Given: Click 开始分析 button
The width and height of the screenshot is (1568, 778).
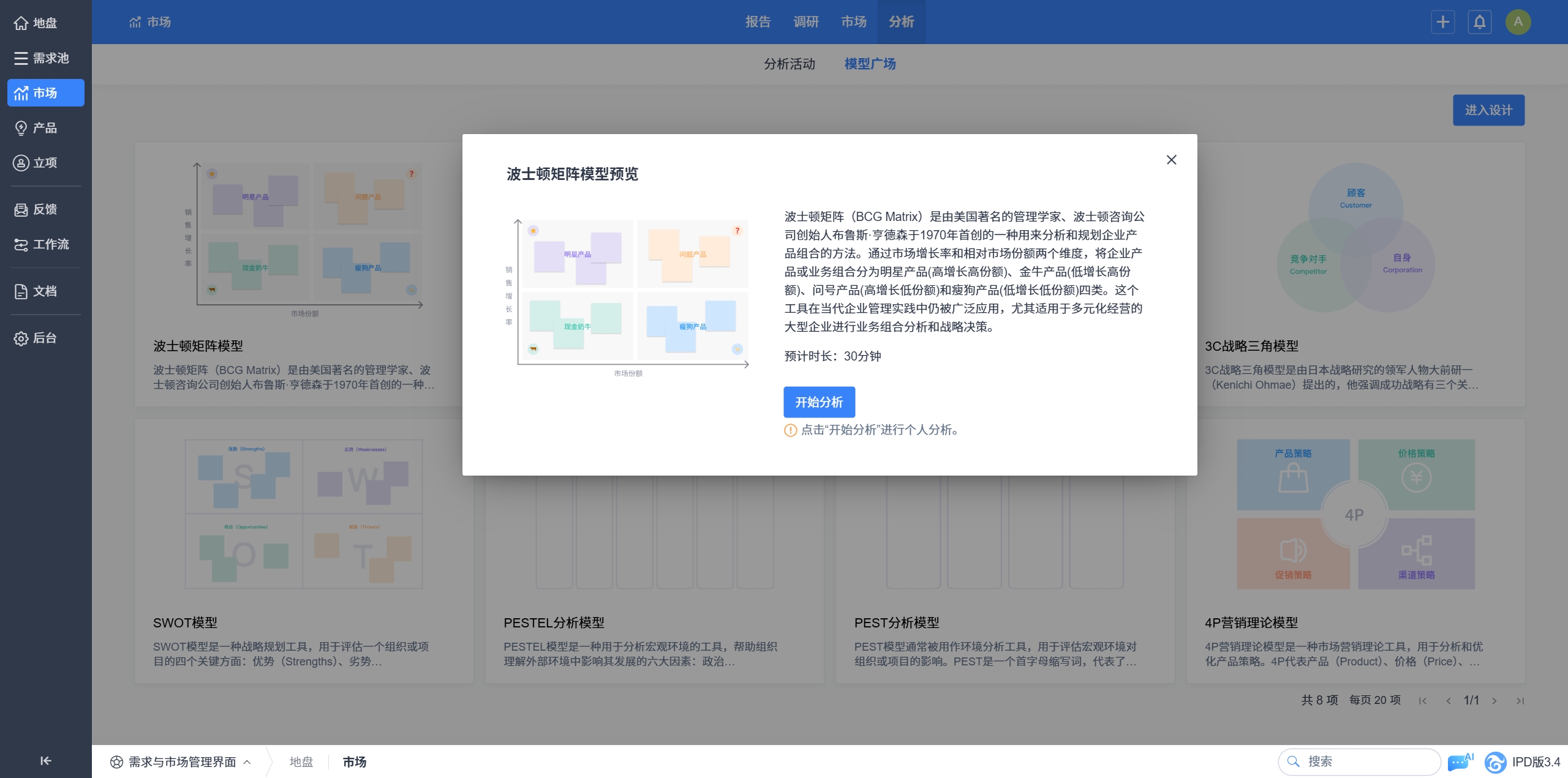Looking at the screenshot, I should [x=819, y=402].
